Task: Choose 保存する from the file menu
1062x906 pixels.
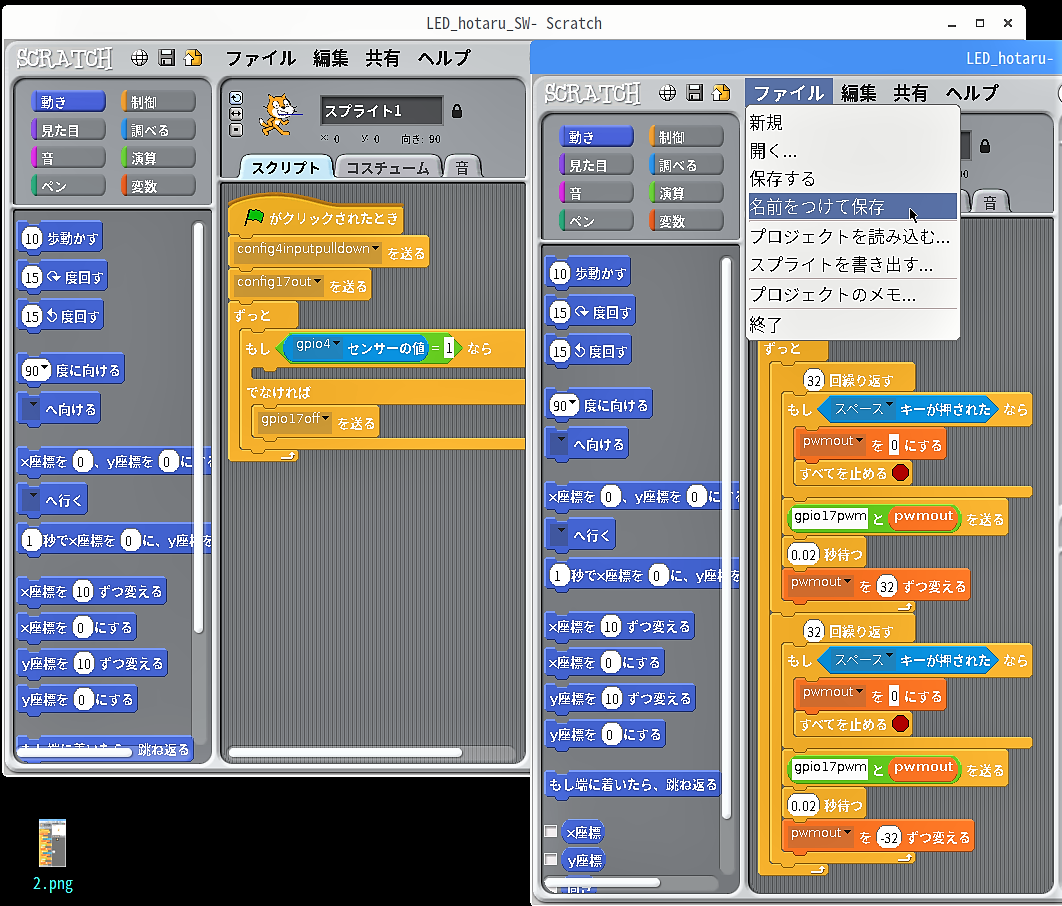Action: (853, 179)
